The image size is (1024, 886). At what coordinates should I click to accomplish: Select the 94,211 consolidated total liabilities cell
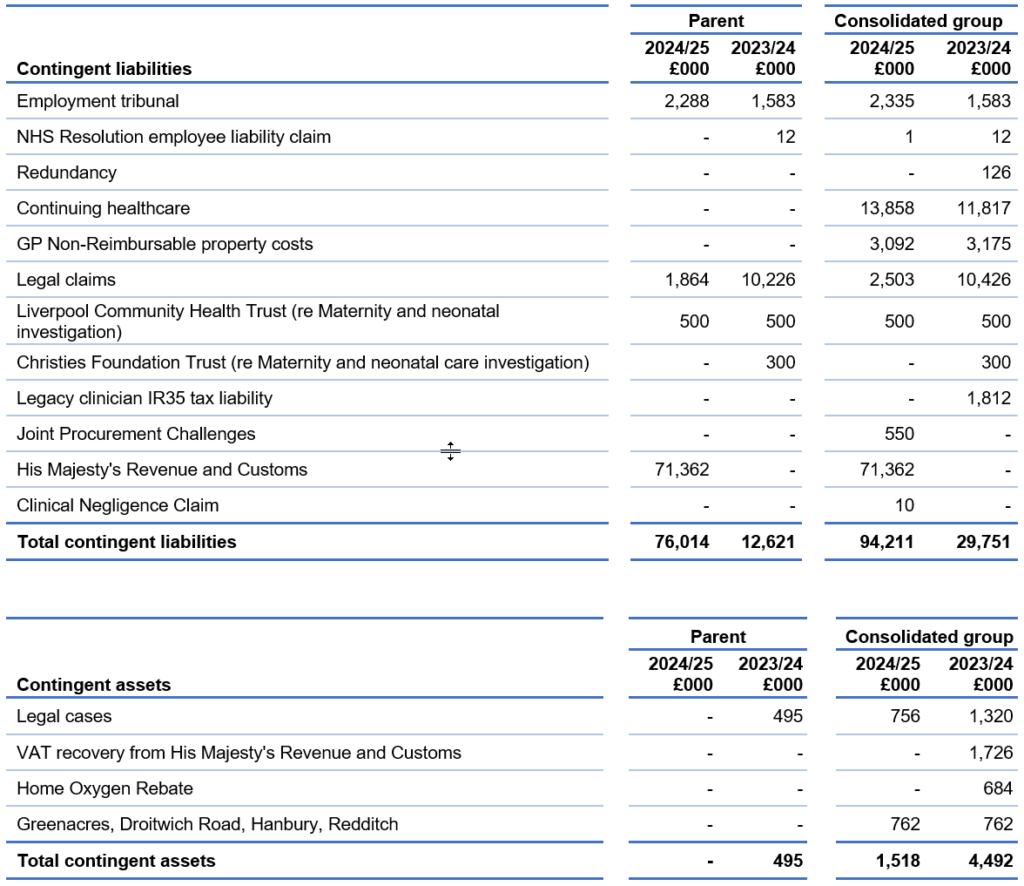coord(885,542)
